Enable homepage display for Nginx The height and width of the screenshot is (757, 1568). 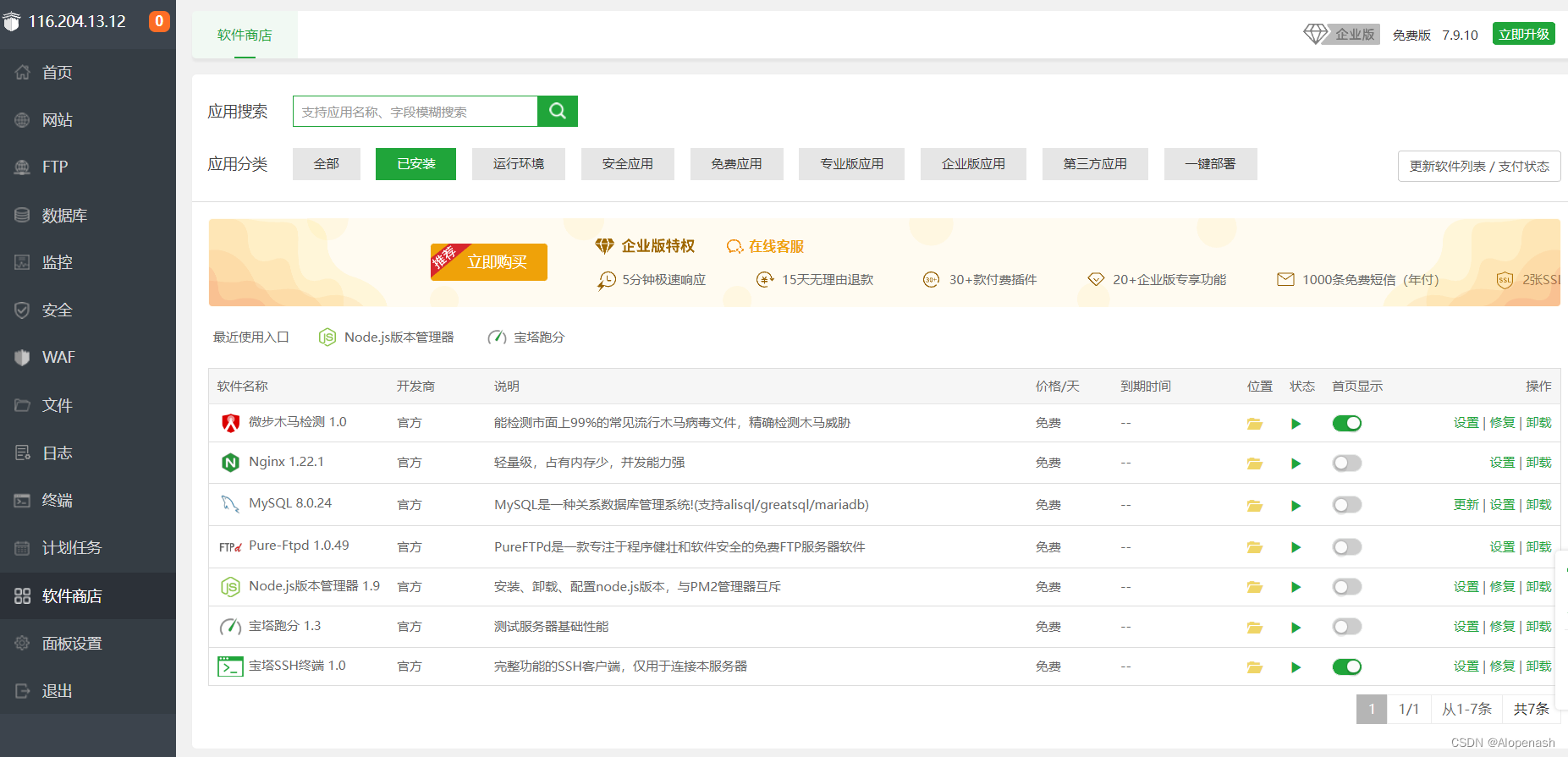[x=1346, y=463]
